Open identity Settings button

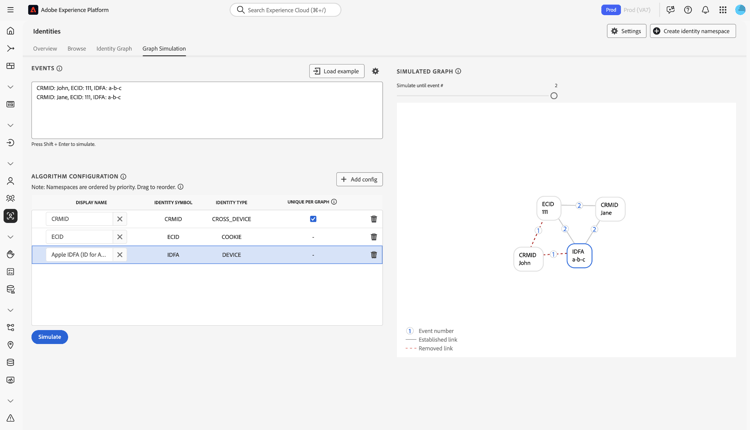coord(627,31)
